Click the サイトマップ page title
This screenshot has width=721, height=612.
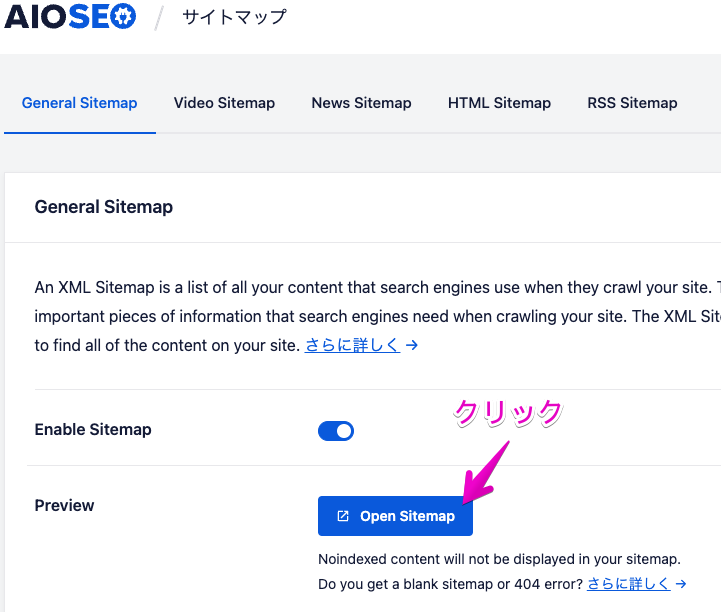(235, 17)
